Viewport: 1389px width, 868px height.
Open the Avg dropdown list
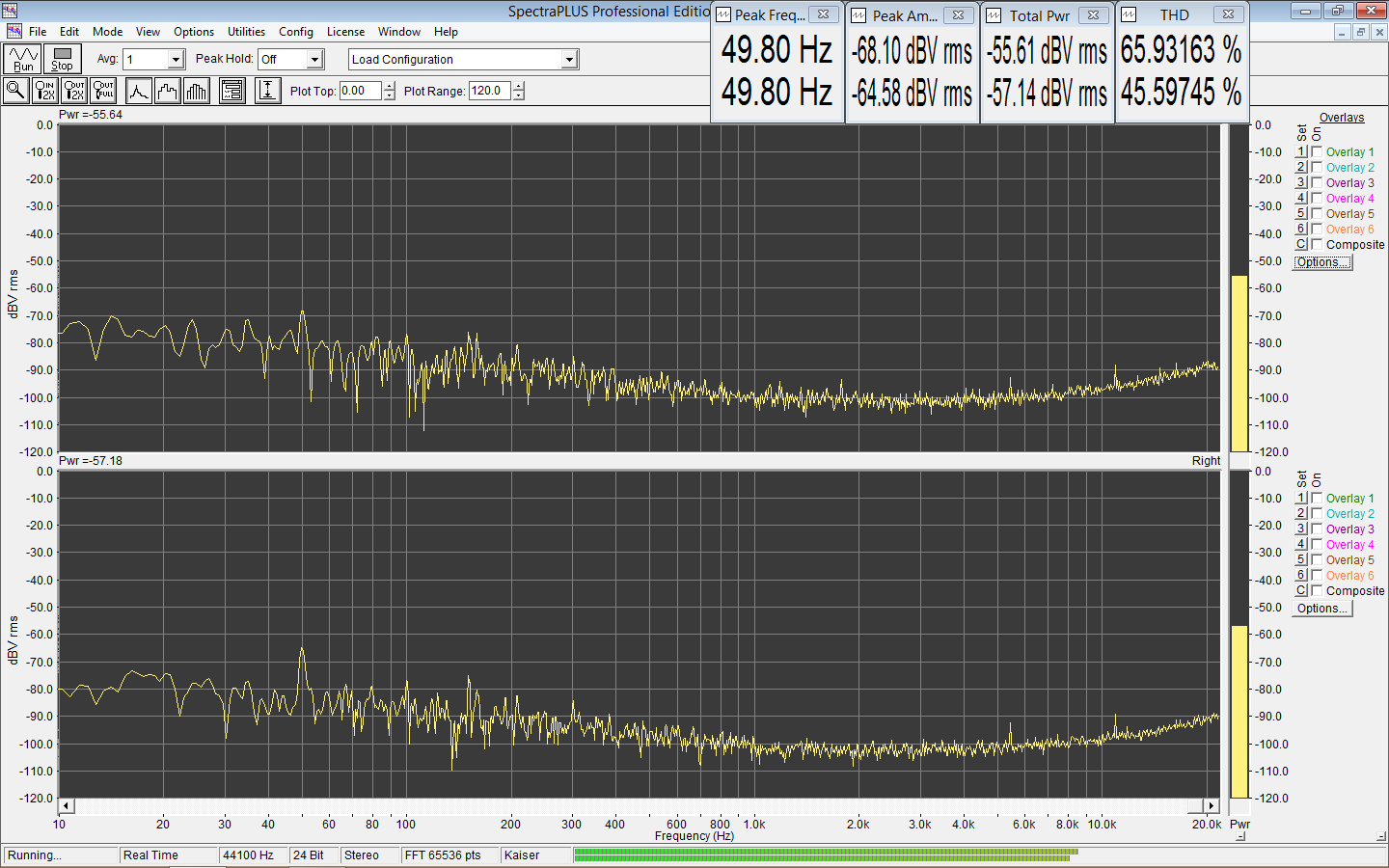click(176, 60)
